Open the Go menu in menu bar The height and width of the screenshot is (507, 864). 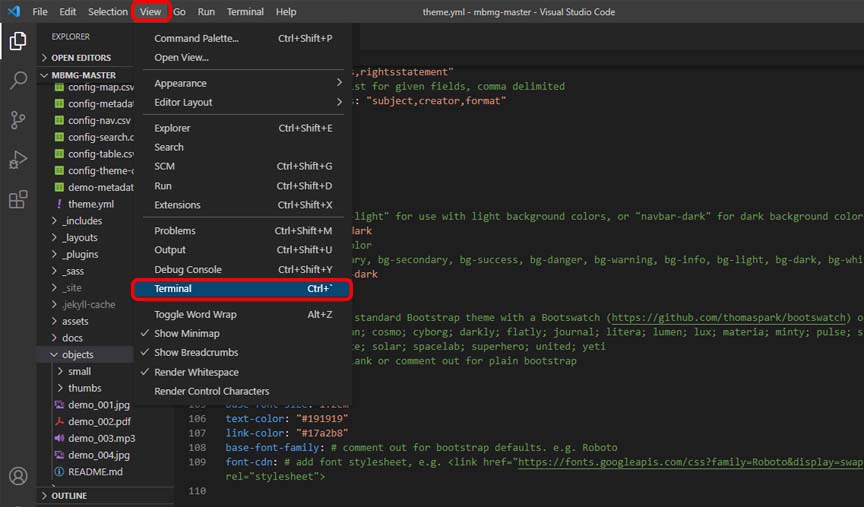[x=179, y=12]
